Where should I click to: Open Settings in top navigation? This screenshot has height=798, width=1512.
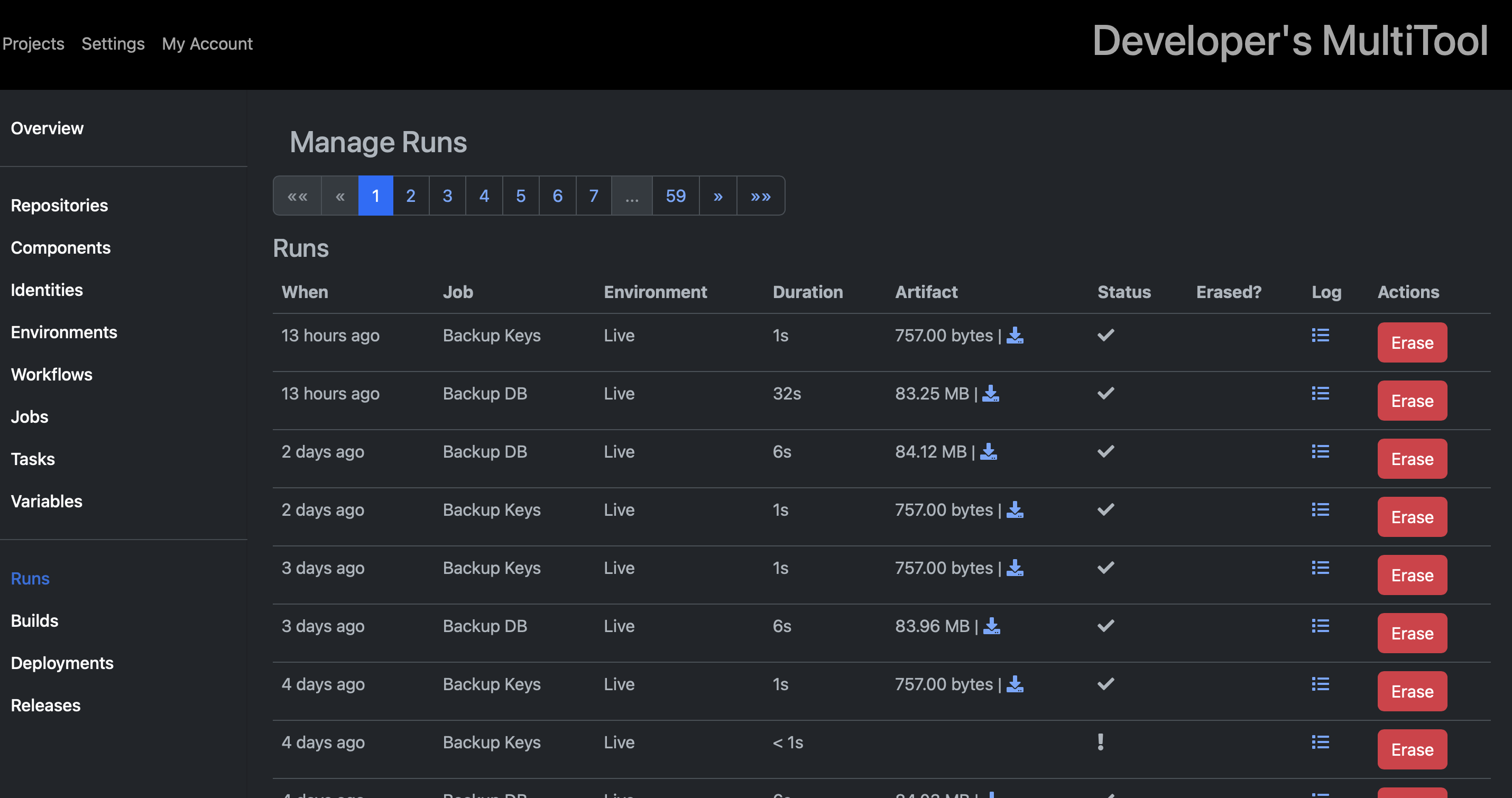click(113, 44)
